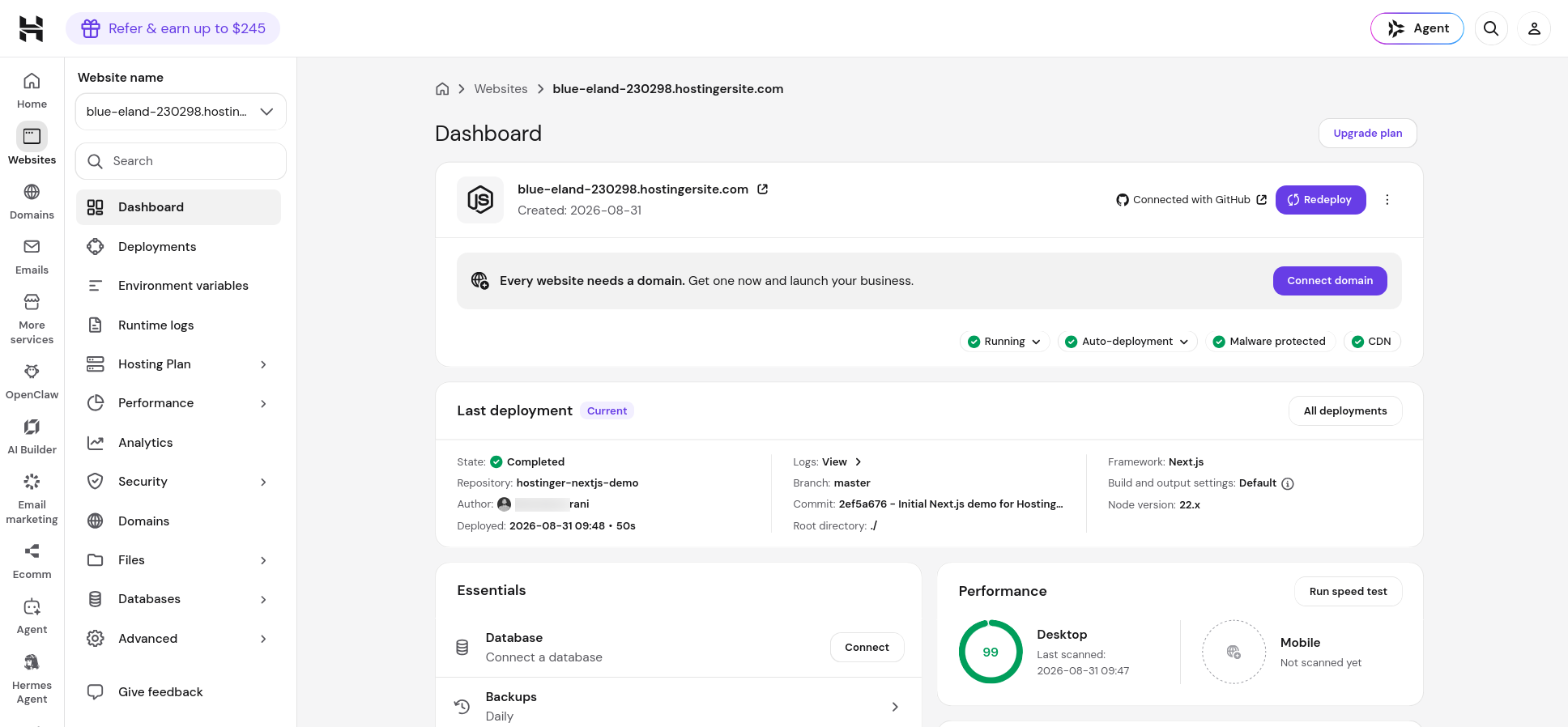Open the Agent rail icon
Screen dimensions: 1568x727
click(32, 606)
